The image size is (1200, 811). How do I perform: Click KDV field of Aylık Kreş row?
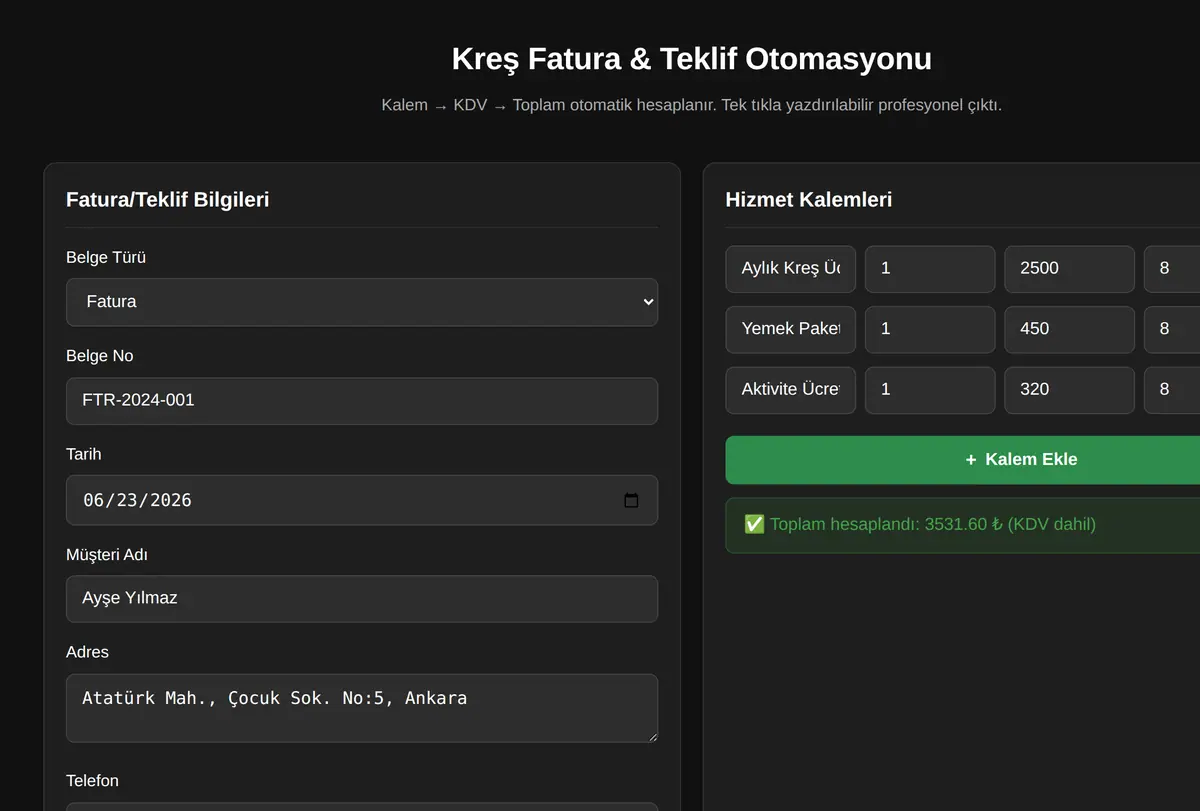click(1172, 269)
